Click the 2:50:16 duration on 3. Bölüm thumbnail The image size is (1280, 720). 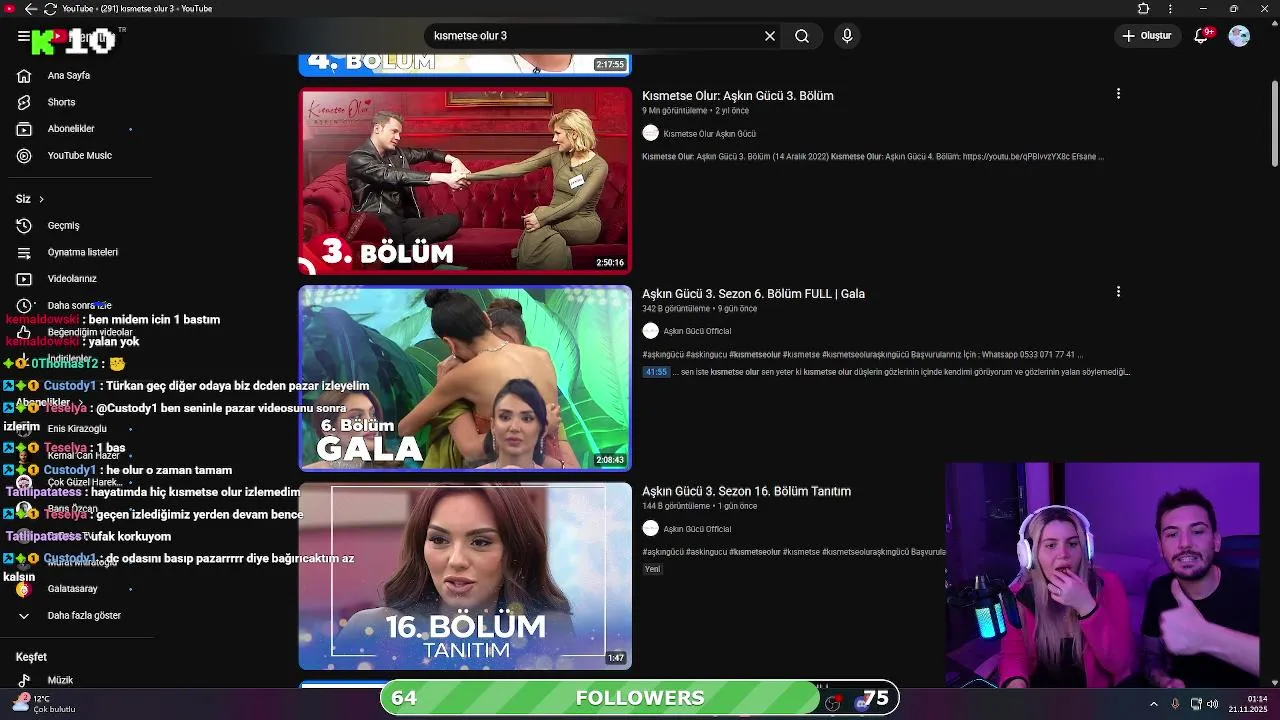coord(610,263)
